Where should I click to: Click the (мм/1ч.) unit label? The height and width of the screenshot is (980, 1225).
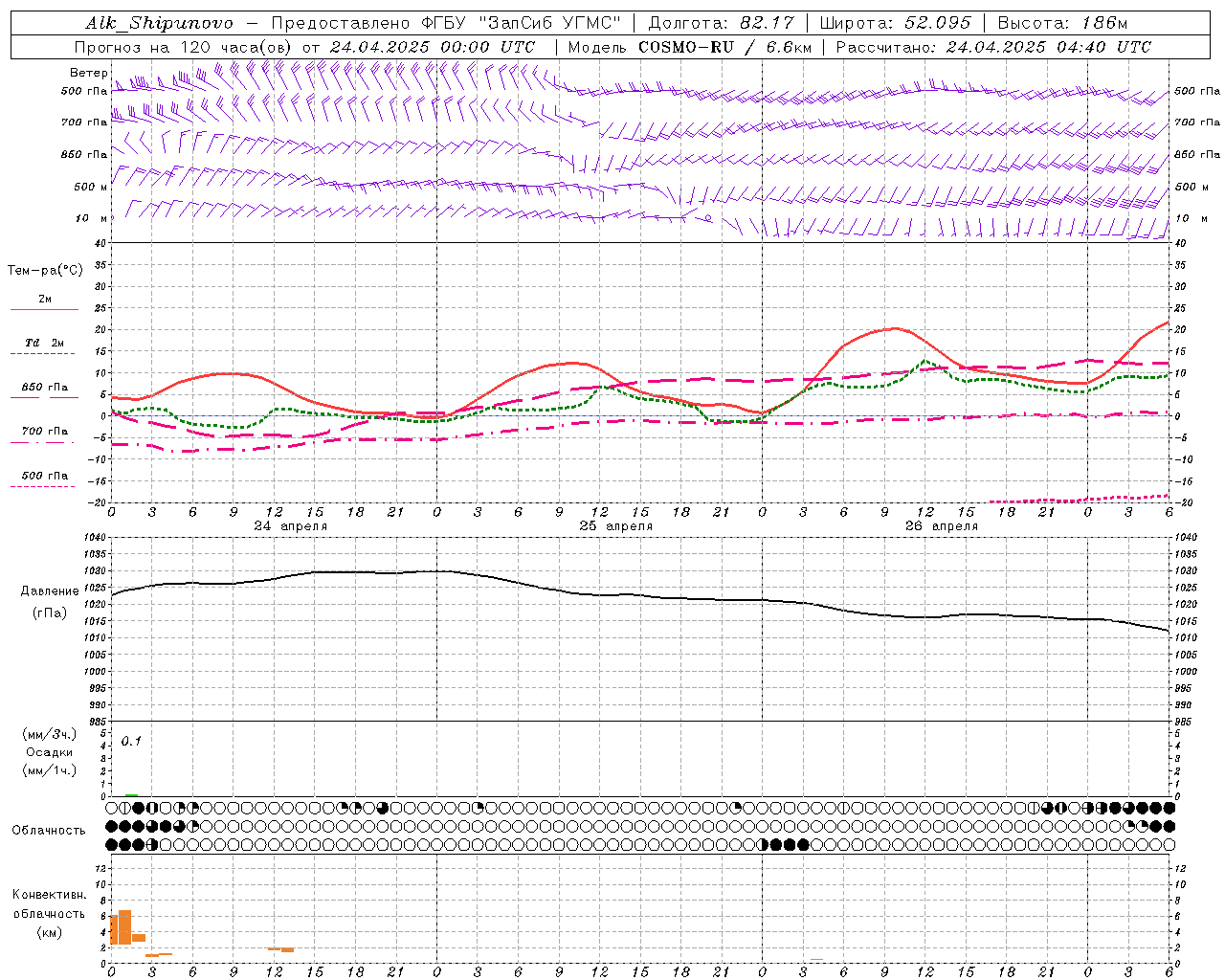(49, 770)
